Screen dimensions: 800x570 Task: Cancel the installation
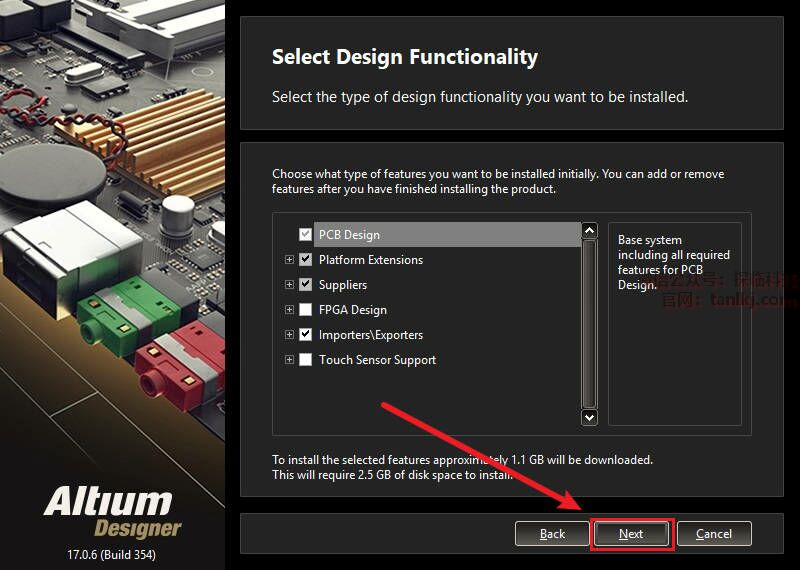point(714,534)
